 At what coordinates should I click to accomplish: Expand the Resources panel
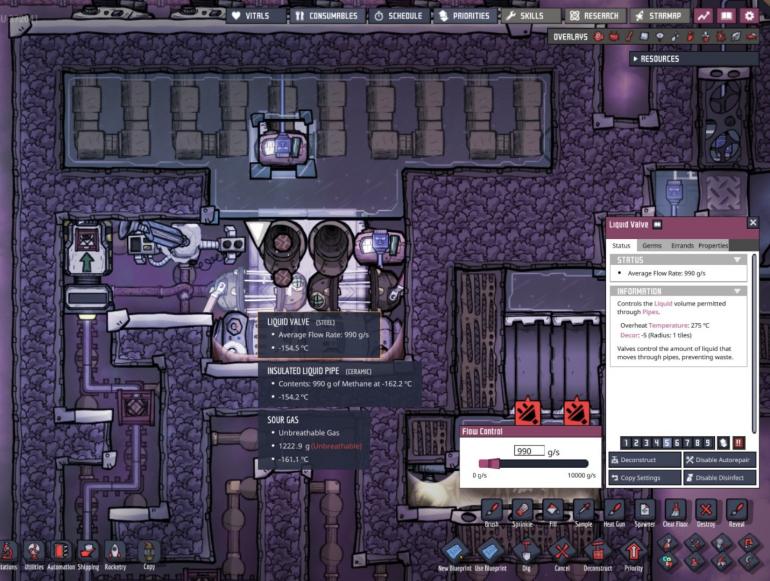click(693, 59)
